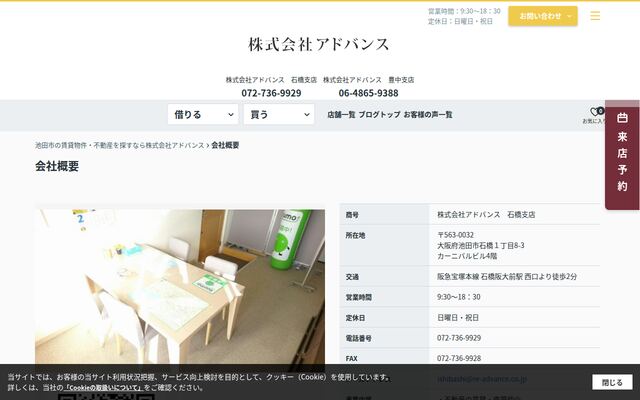The width and height of the screenshot is (640, 400).
Task: Open the 買う dropdown
Action: [279, 114]
